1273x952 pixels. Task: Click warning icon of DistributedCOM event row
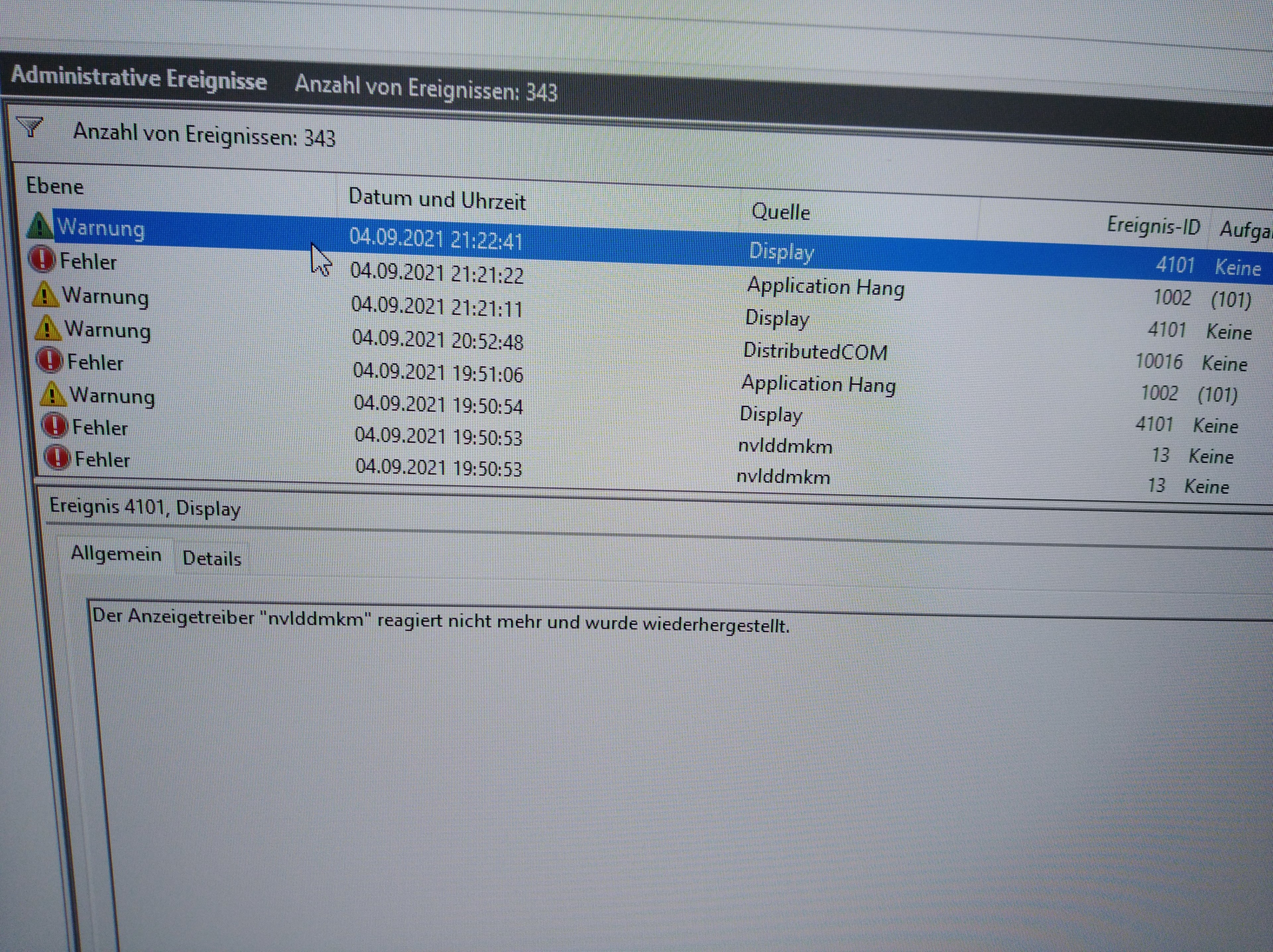tap(48, 328)
